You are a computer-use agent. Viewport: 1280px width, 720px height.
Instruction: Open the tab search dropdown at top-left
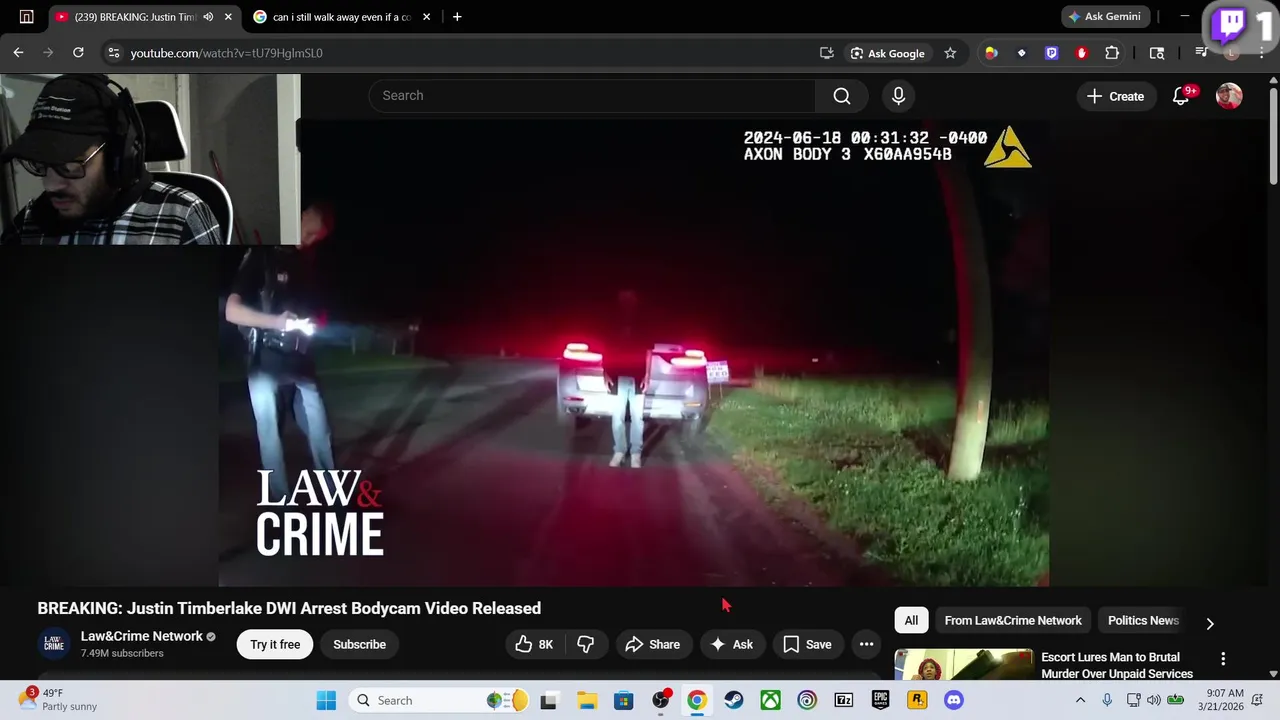tap(26, 17)
